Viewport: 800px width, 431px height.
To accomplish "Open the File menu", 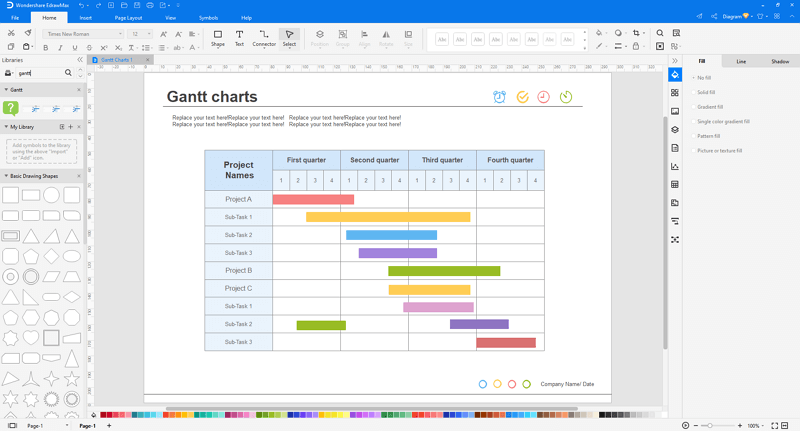I will (x=15, y=18).
